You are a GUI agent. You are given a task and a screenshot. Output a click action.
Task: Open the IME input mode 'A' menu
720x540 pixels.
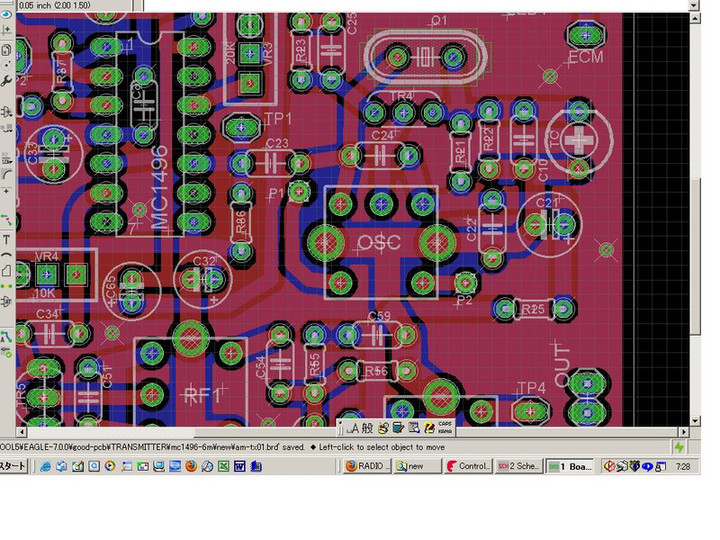coord(353,428)
